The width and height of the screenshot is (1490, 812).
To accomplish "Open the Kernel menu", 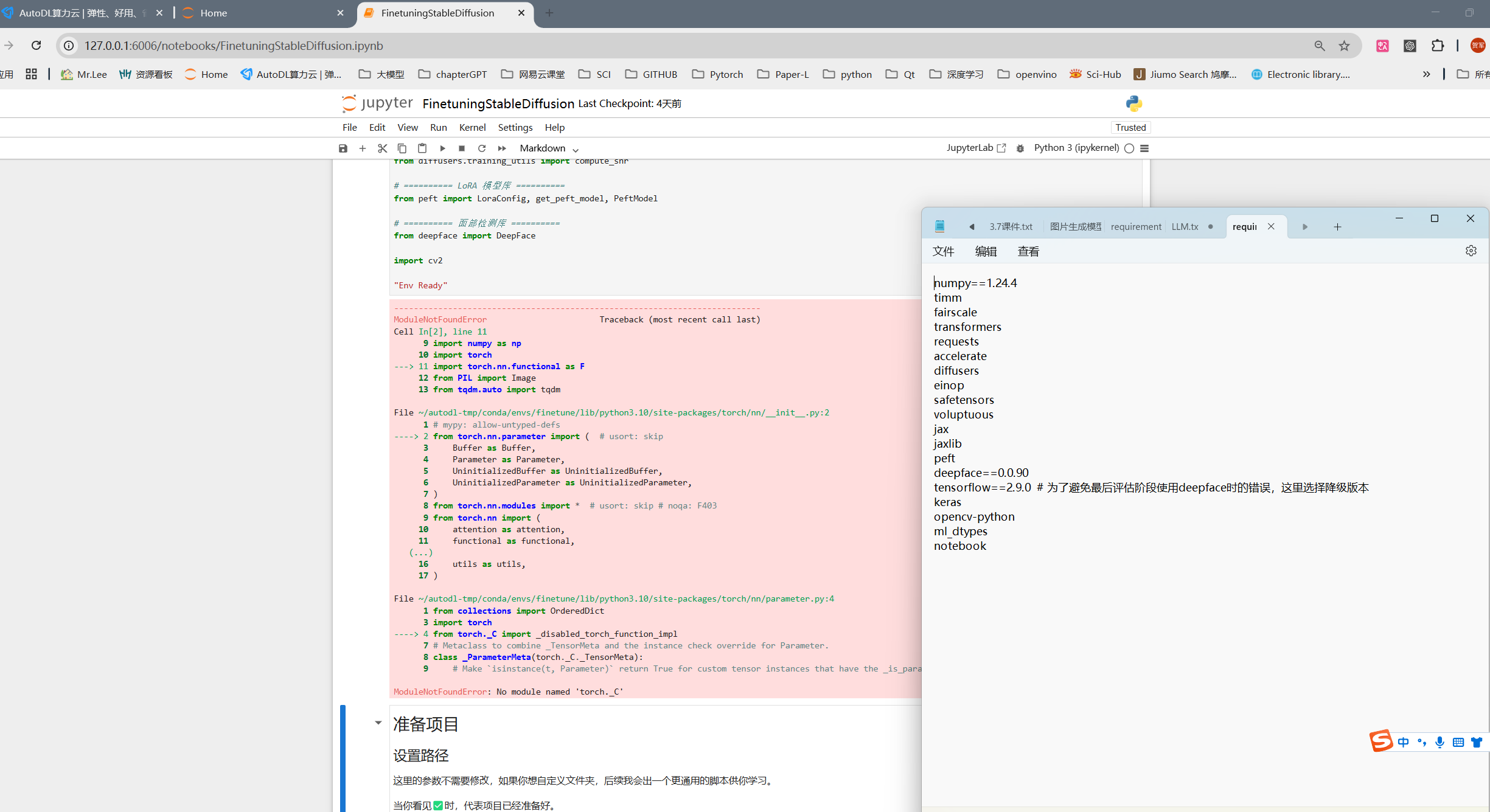I will pos(472,127).
